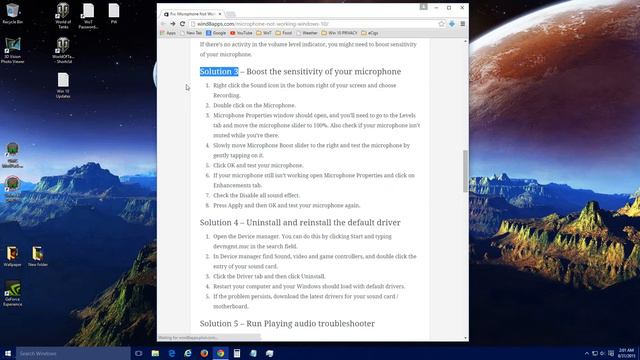The width and height of the screenshot is (640, 360).
Task: Click the Search Windows taskbar box
Action: pos(73,353)
